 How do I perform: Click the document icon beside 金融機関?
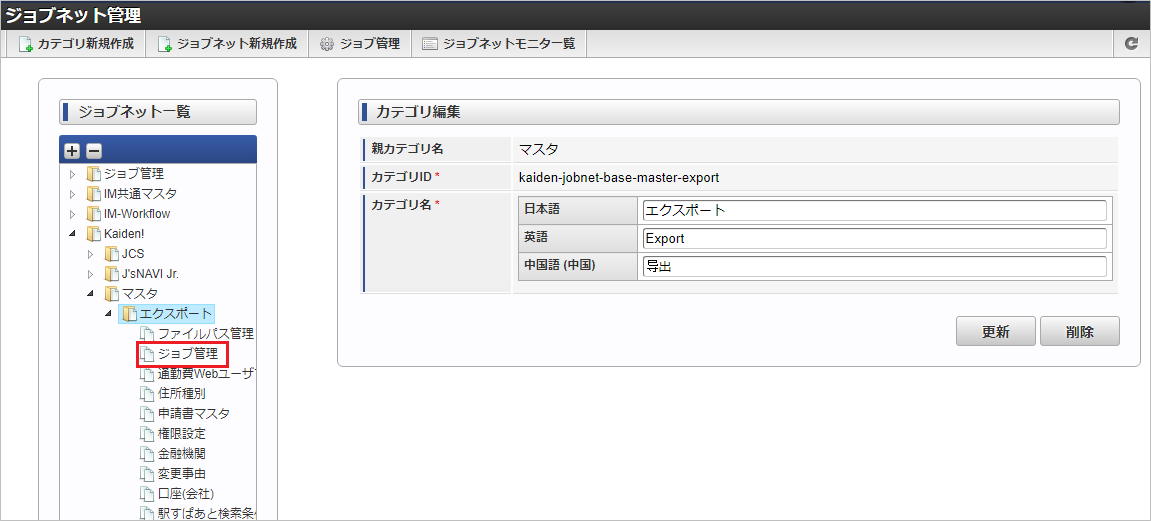[147, 453]
